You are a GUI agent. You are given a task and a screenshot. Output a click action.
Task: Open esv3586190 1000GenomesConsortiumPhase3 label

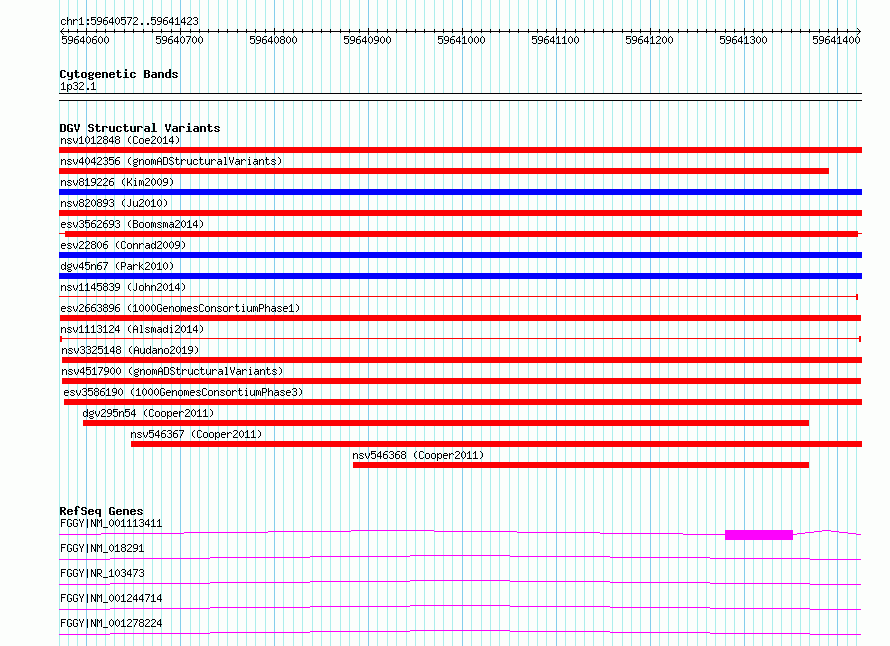(x=183, y=392)
